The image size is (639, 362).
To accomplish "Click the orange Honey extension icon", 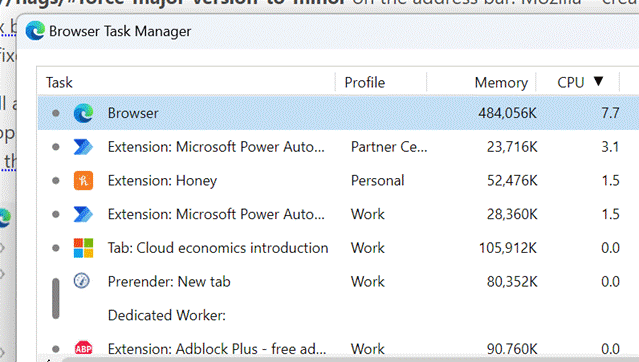I will 84,181.
